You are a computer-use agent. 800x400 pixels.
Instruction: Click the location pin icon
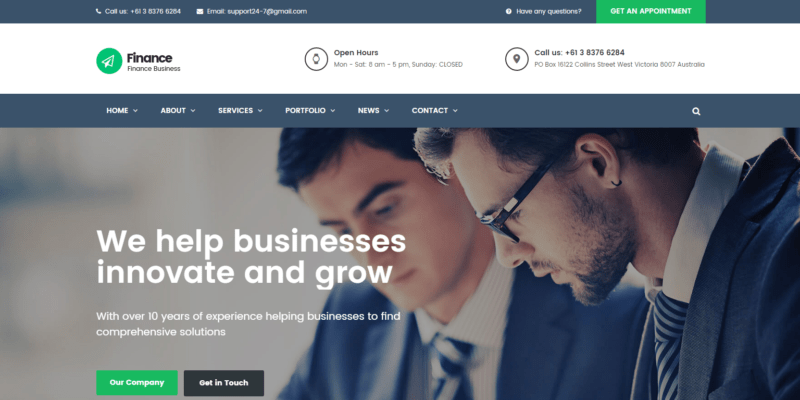click(516, 59)
